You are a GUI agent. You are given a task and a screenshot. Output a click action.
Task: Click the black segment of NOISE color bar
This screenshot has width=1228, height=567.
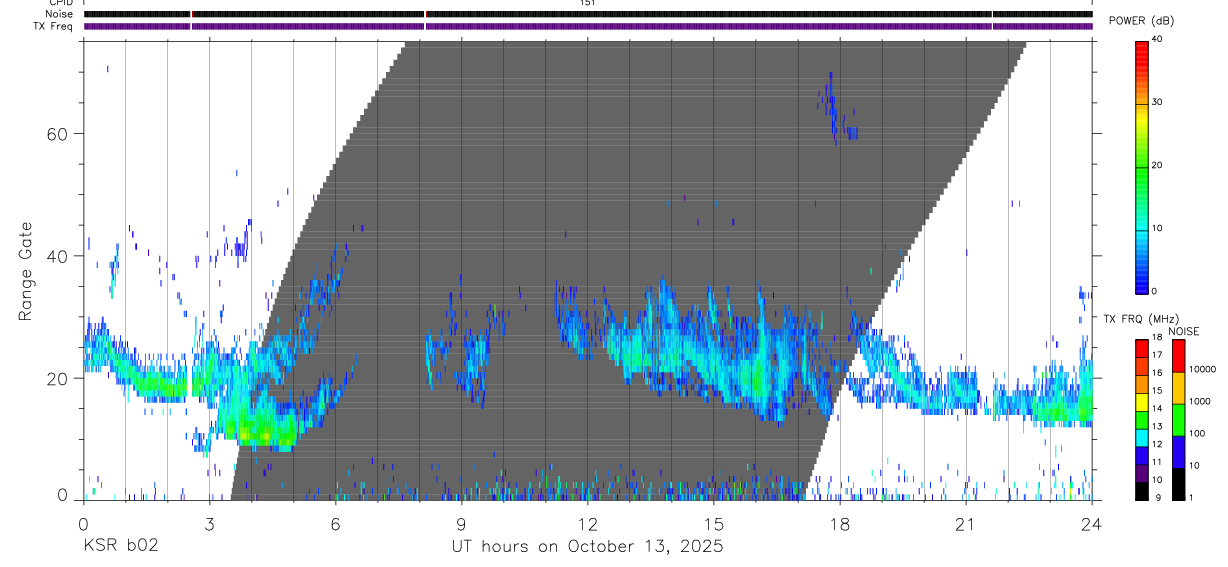pos(1178,484)
